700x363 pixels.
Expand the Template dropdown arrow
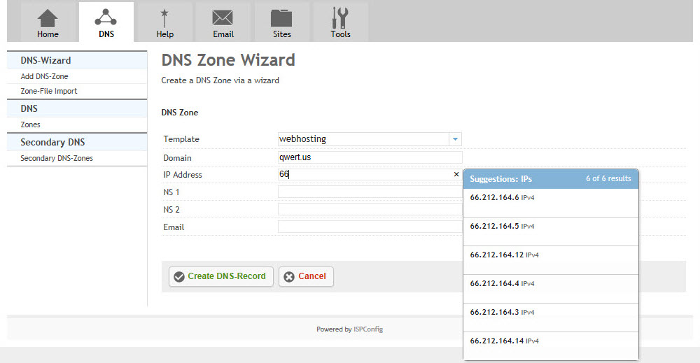coord(455,139)
